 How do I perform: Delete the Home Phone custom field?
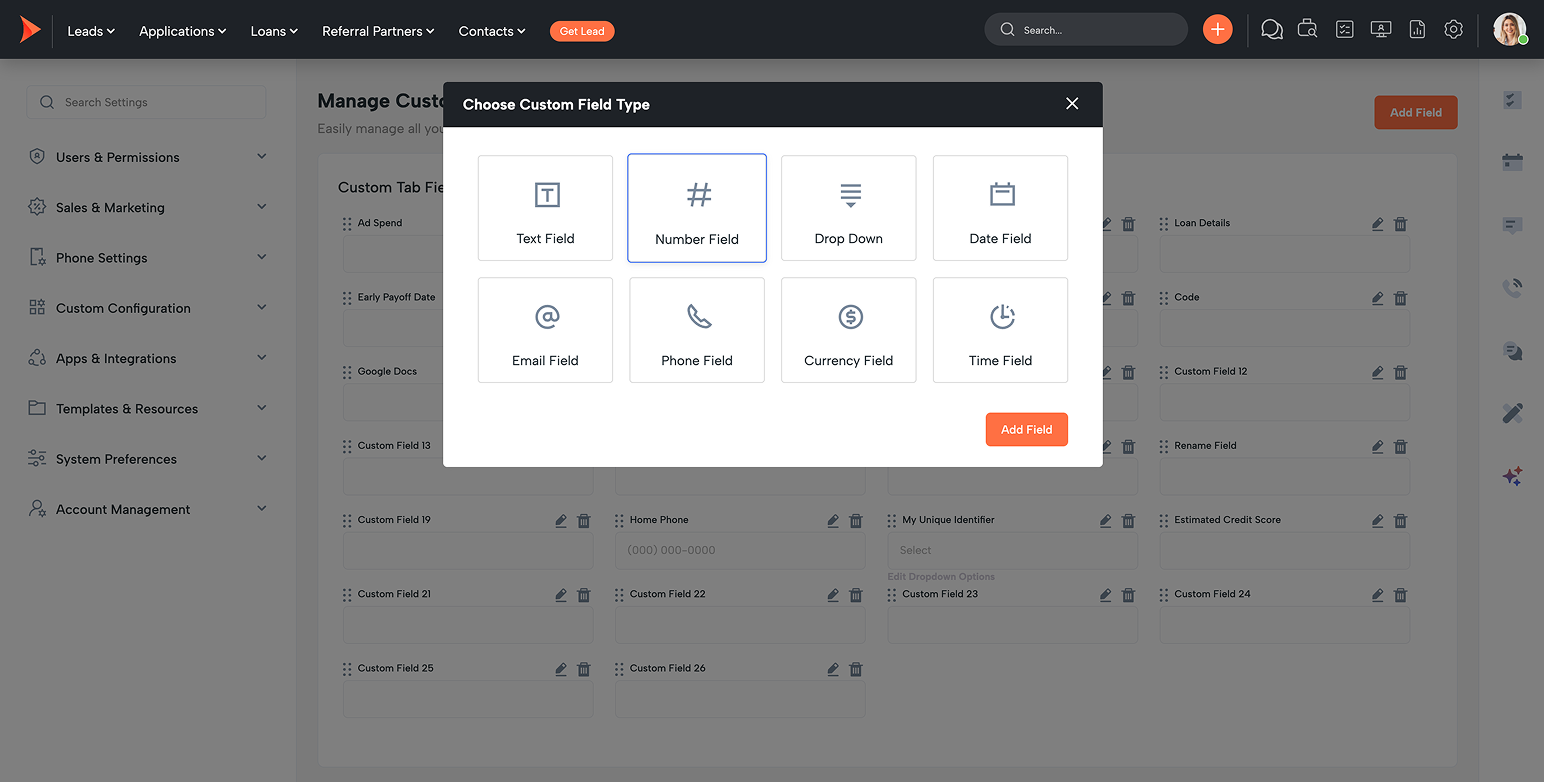tap(856, 521)
